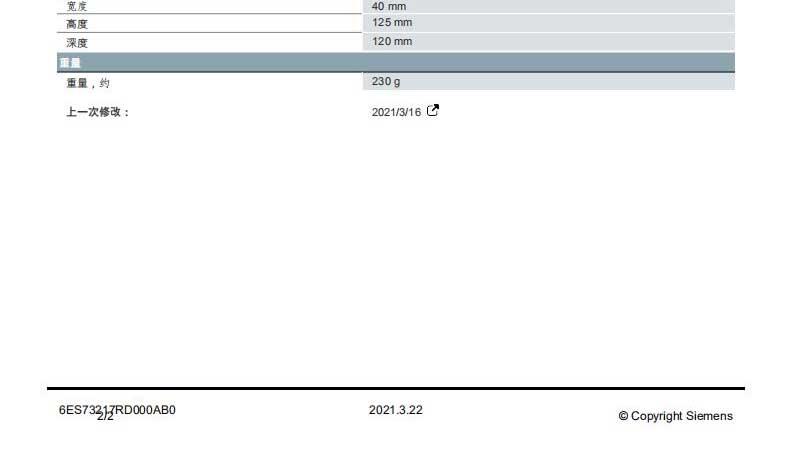Viewport: 793px width, 449px height.
Task: Click the 40 mm width value
Action: pos(389,6)
